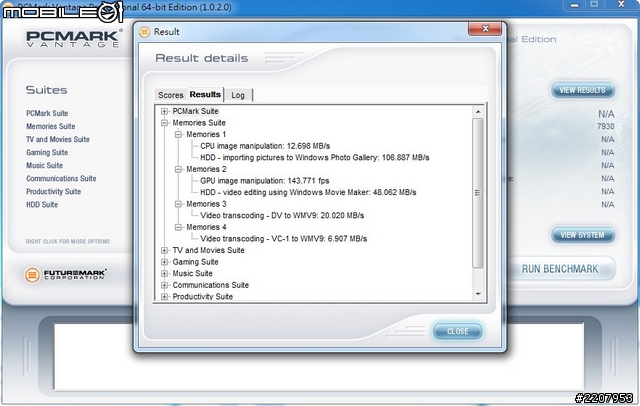Select 'HDD - importing pictures to Windows Photo Gallery' row
The width and height of the screenshot is (640, 406).
click(x=315, y=158)
